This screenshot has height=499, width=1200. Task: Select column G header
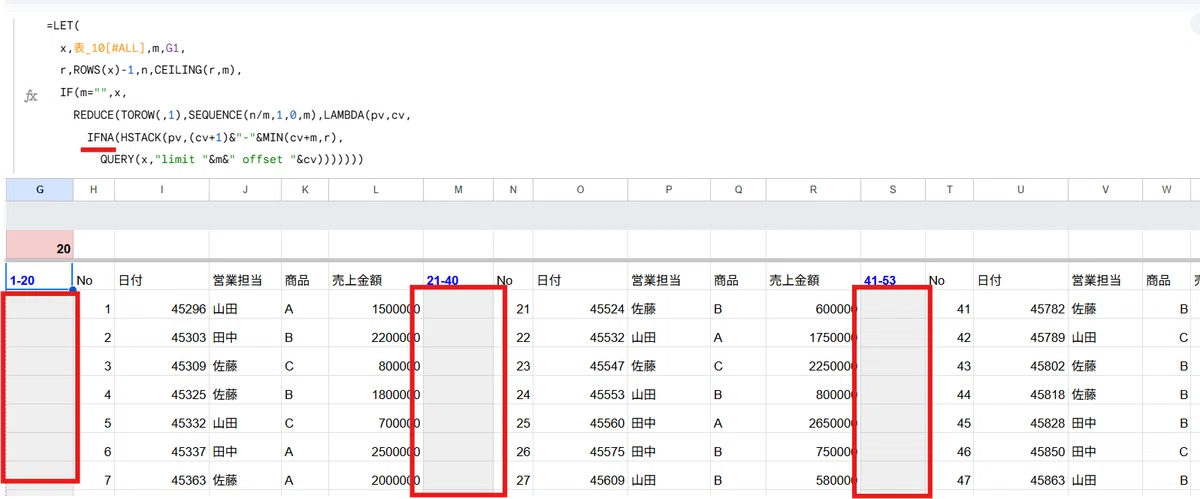coord(39,189)
